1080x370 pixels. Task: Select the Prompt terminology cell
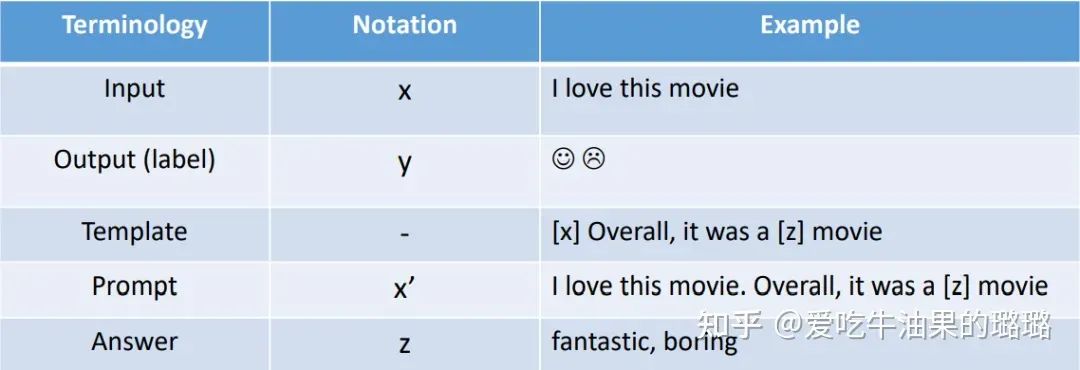pyautogui.click(x=134, y=287)
